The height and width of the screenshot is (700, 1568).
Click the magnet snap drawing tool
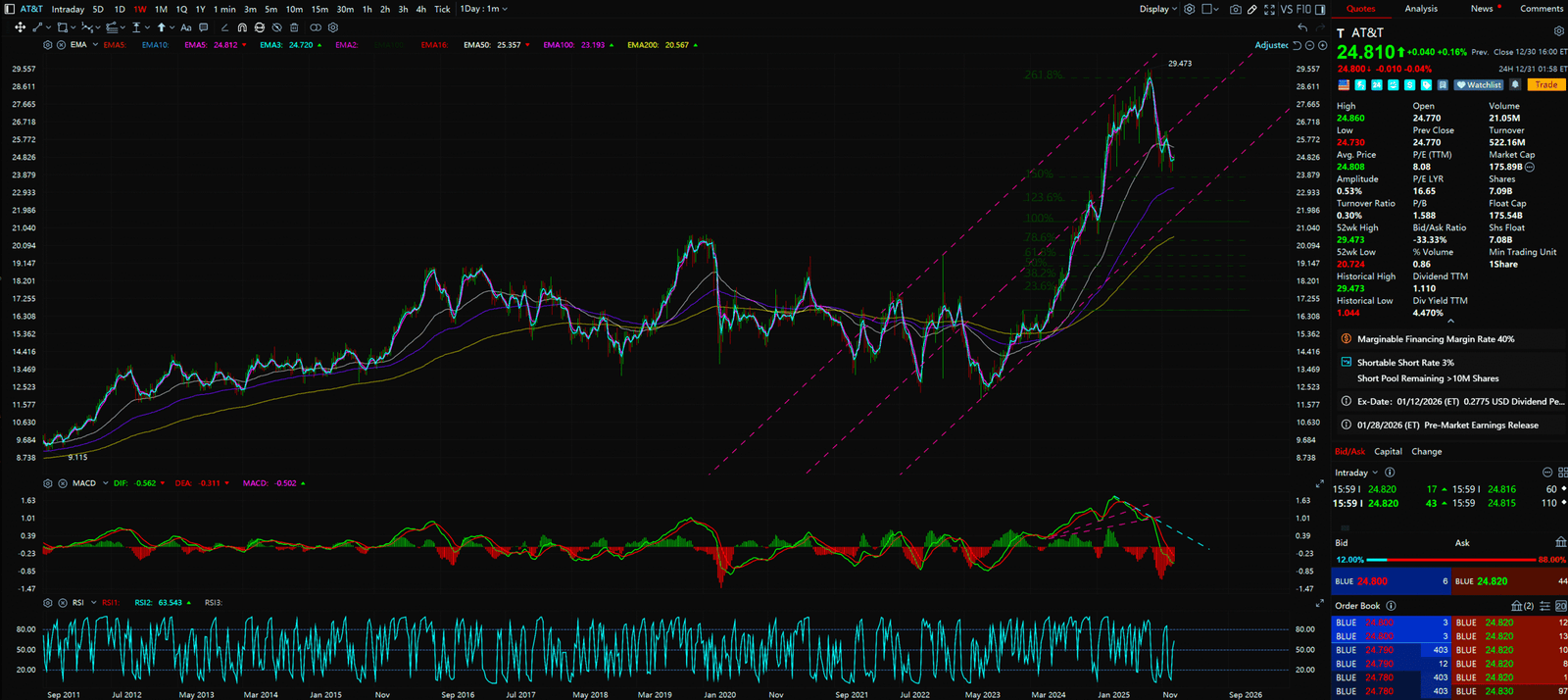pos(242,27)
